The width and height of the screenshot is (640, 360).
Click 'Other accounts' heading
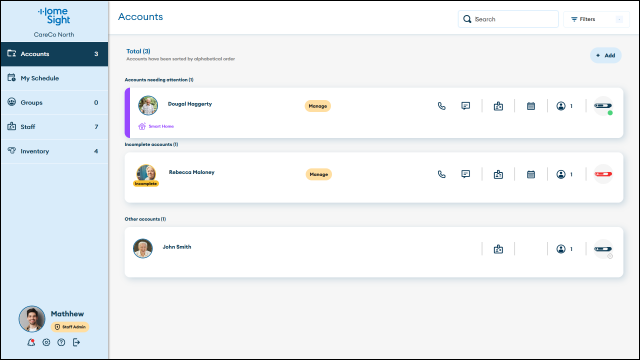pos(145,219)
